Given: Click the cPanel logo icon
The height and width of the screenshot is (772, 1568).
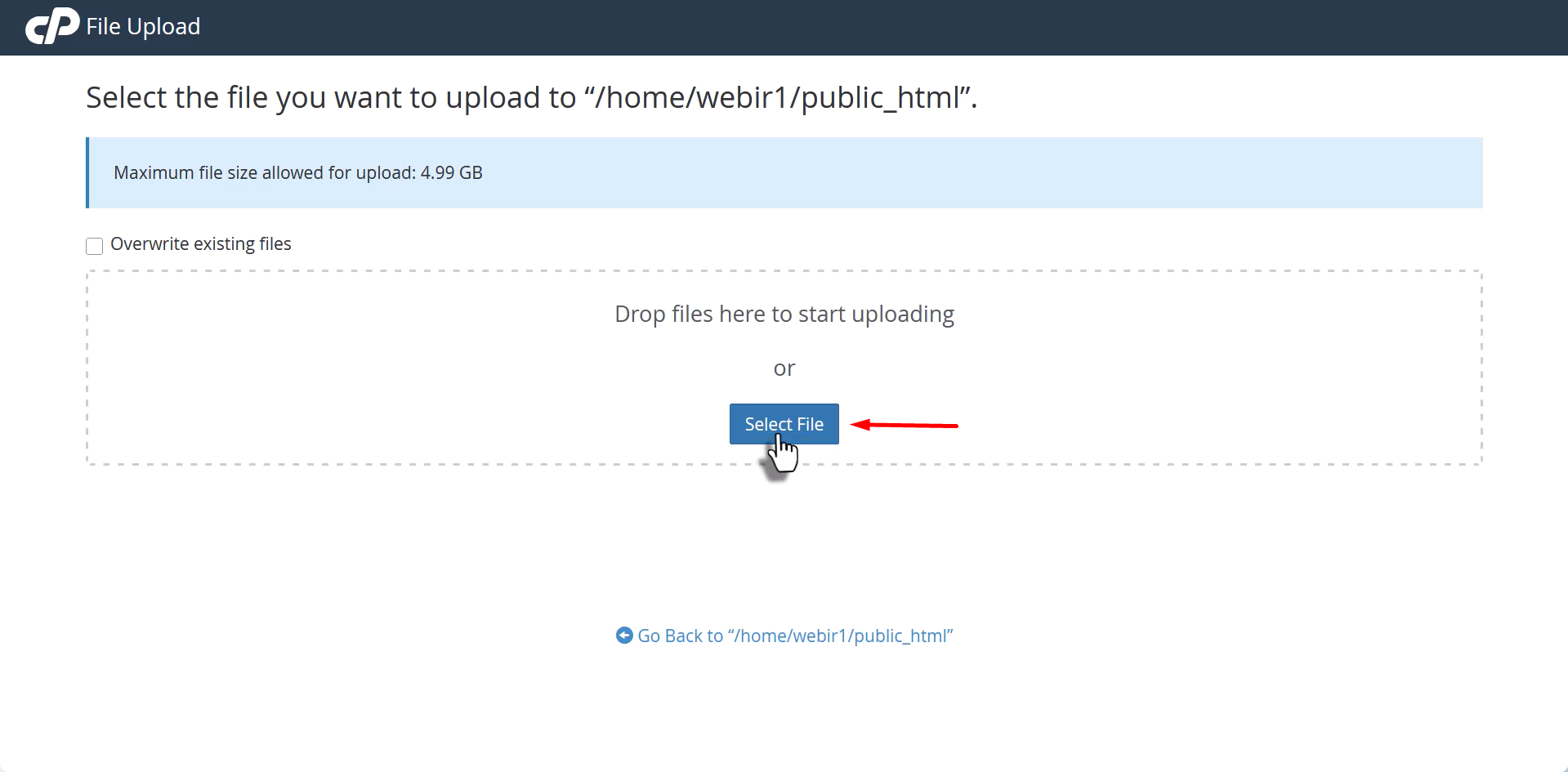Looking at the screenshot, I should [51, 26].
